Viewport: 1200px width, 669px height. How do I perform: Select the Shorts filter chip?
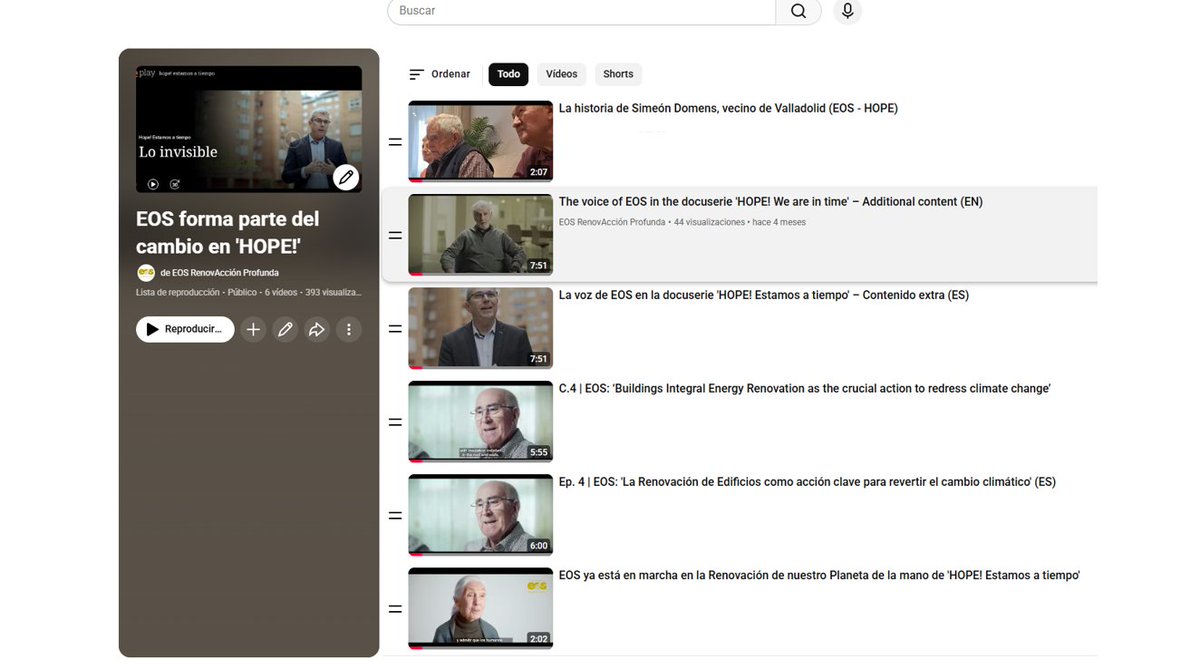click(618, 74)
